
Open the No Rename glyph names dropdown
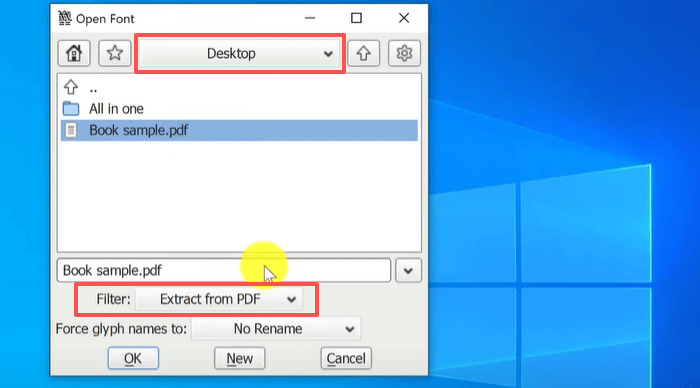pos(276,329)
